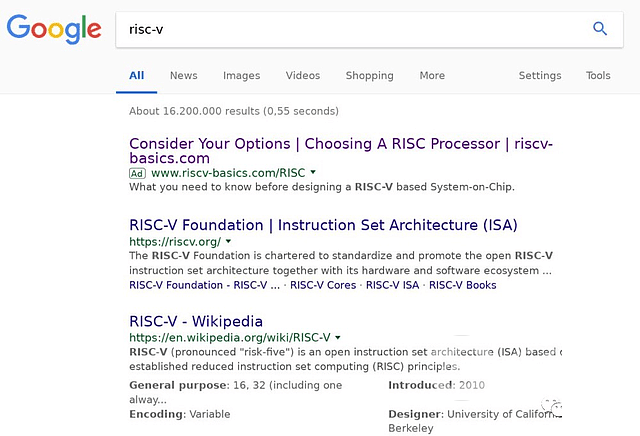Click the blue search magnifier icon
The width and height of the screenshot is (640, 436).
point(600,29)
